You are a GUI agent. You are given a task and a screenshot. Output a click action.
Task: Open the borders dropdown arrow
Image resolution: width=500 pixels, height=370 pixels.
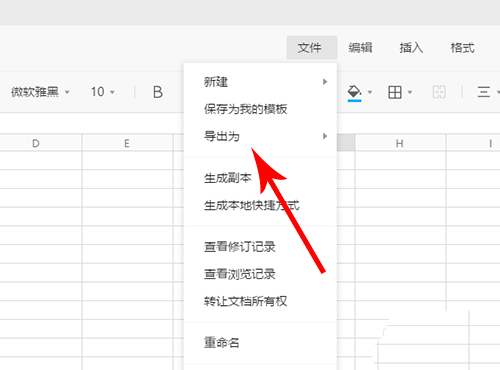click(410, 92)
